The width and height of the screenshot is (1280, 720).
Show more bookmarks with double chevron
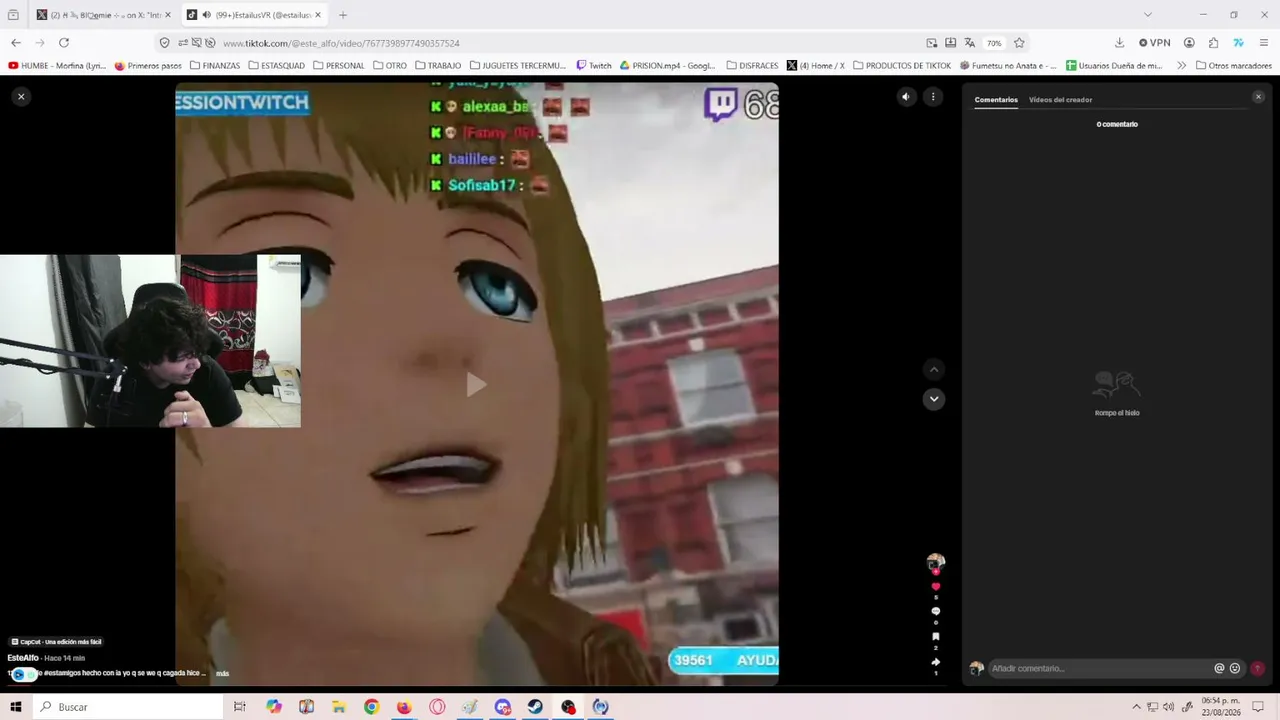click(1182, 66)
